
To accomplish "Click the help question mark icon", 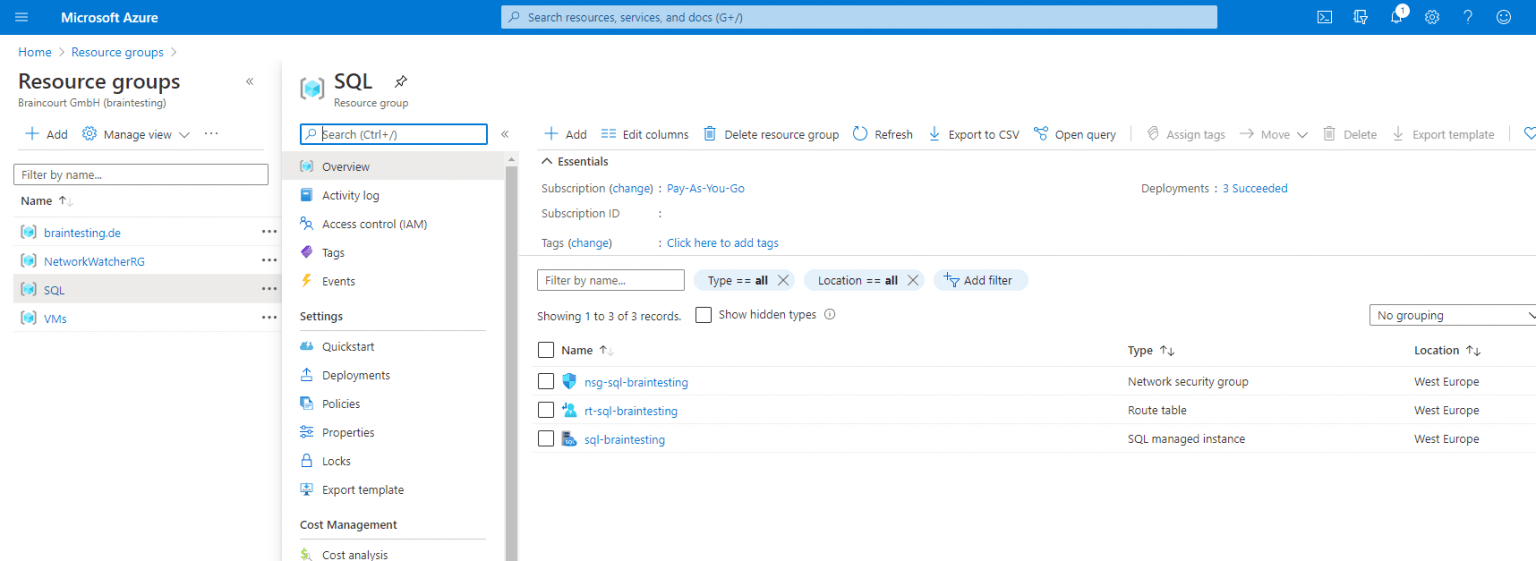I will 1468,17.
